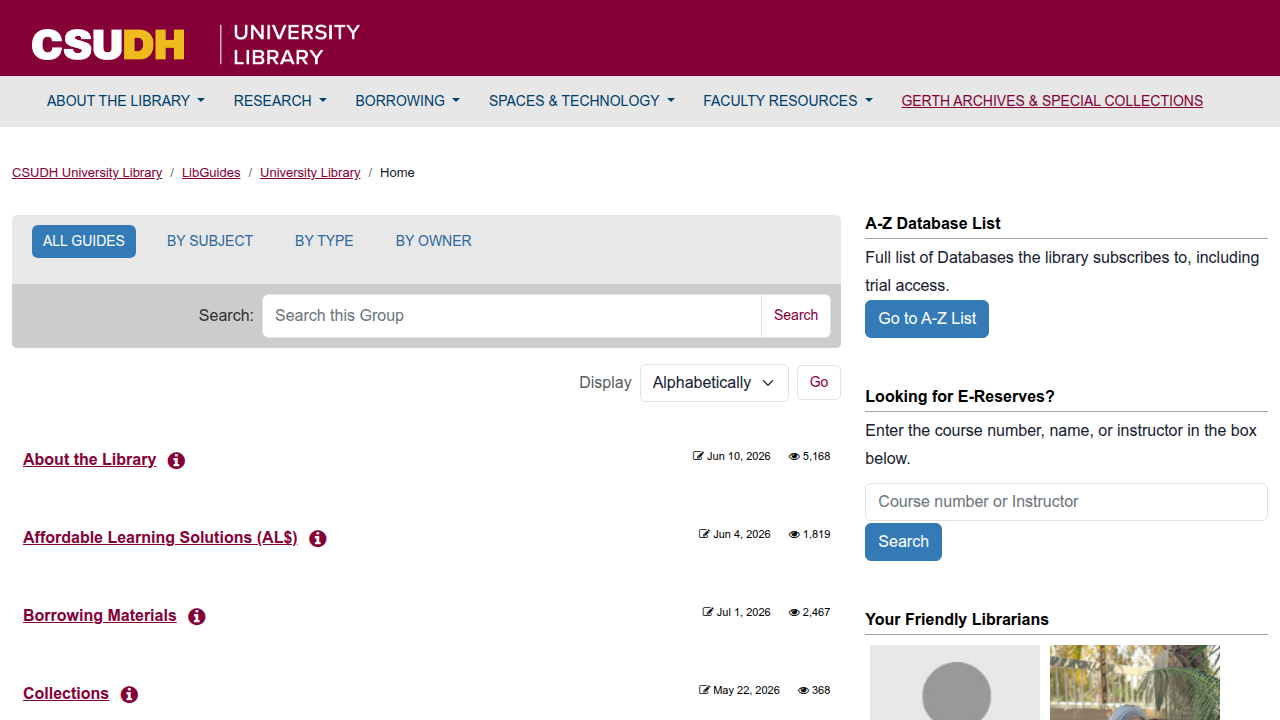Click Looking for E-Reserves? heading

click(960, 397)
